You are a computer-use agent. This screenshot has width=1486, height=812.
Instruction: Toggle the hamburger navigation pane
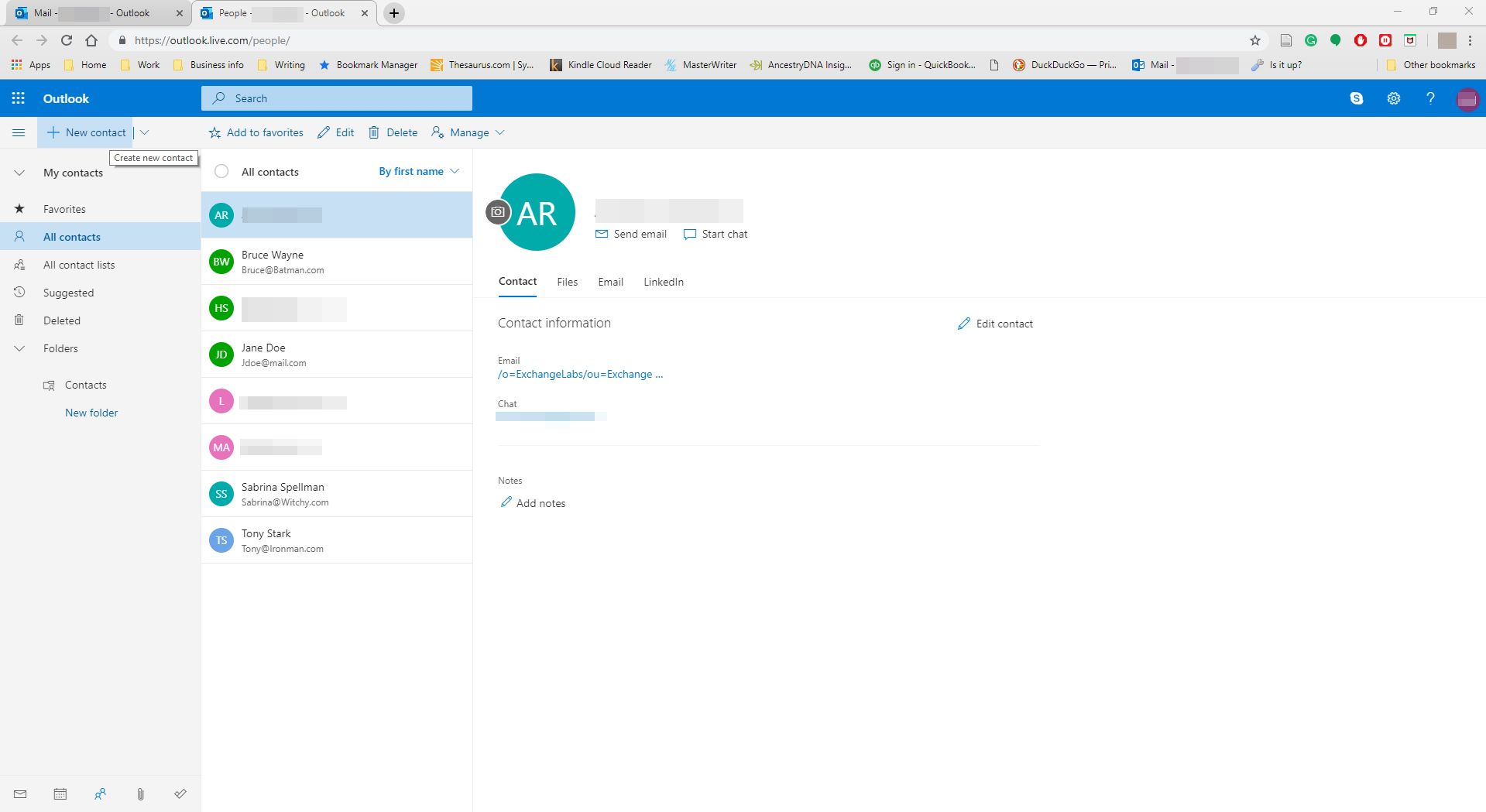19,132
